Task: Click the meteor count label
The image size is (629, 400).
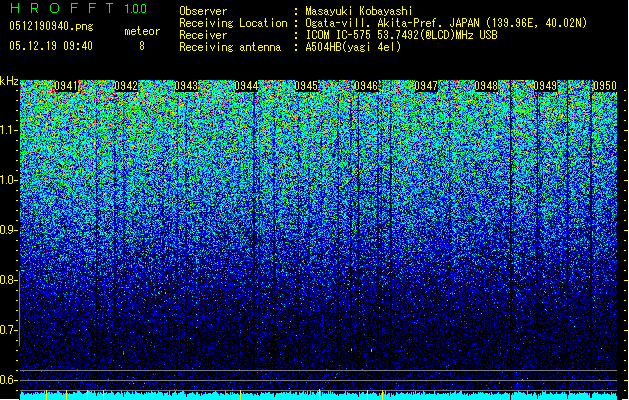Action: click(x=142, y=31)
